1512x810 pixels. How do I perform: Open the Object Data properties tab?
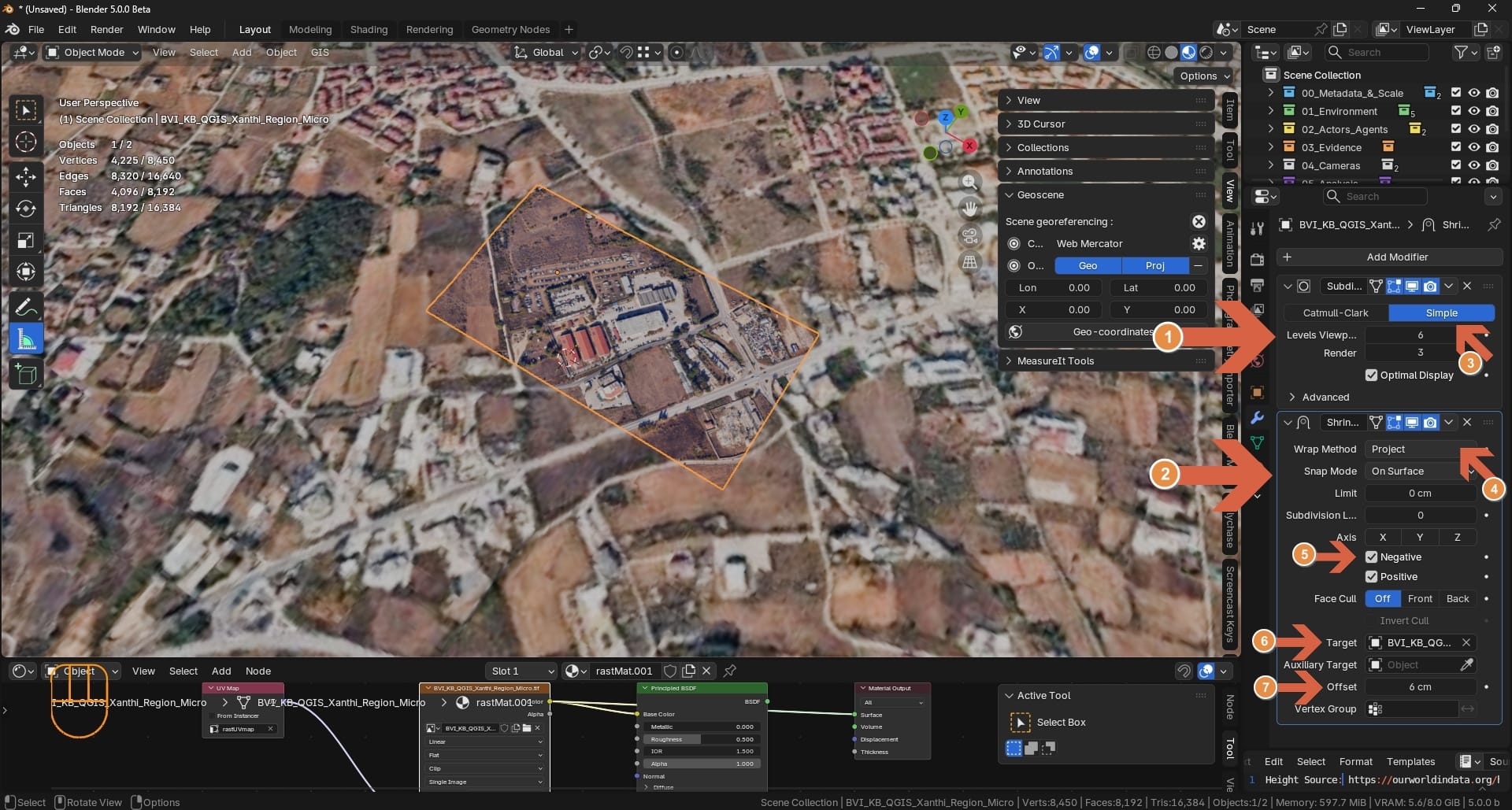tap(1257, 443)
